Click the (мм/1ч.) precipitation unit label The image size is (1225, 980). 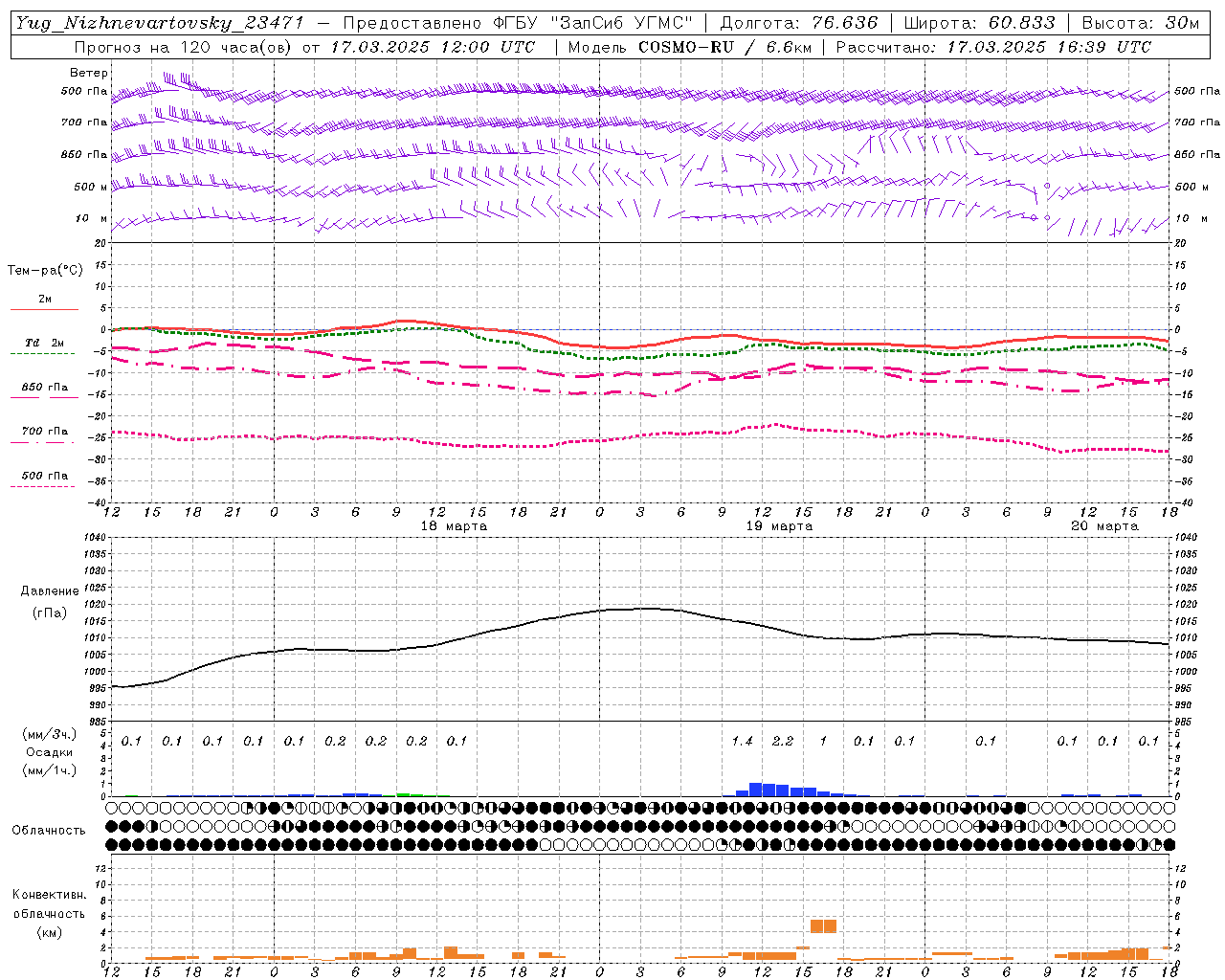pyautogui.click(x=50, y=770)
